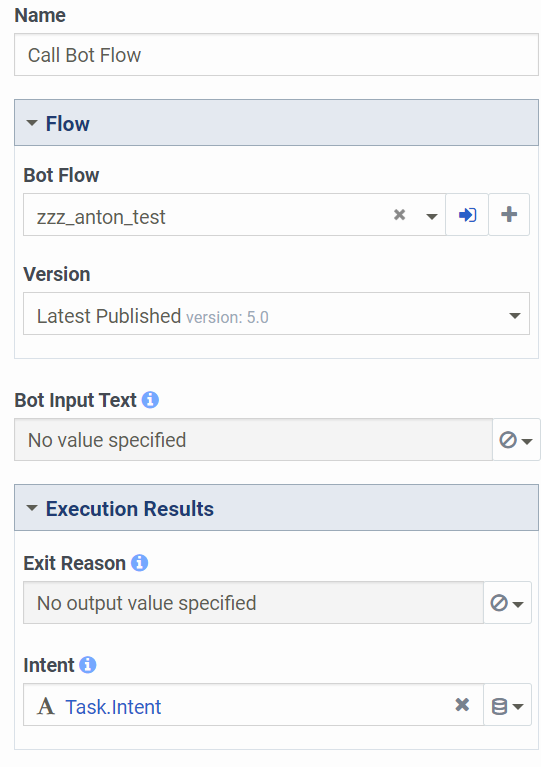The width and height of the screenshot is (541, 767).
Task: Show info tooltip for Exit Reason
Action: coord(139,563)
